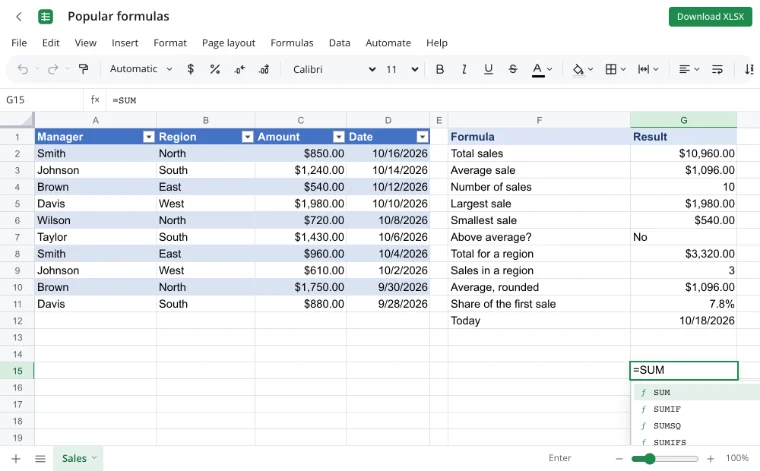This screenshot has height=471, width=760.
Task: Toggle underline formatting
Action: 488,69
